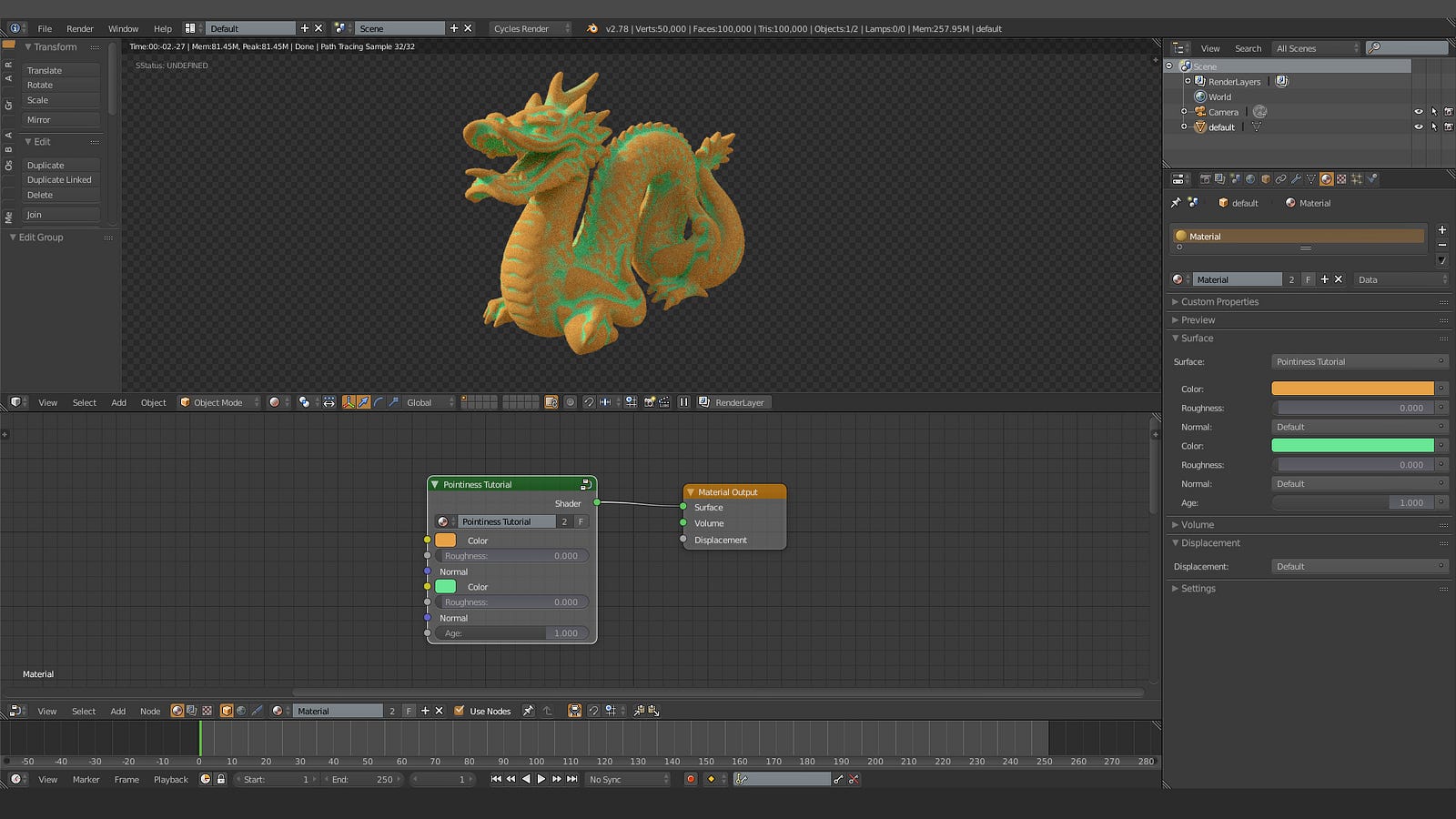Viewport: 1456px width, 819px height.
Task: Remove the material slot with minus
Action: tap(1441, 245)
